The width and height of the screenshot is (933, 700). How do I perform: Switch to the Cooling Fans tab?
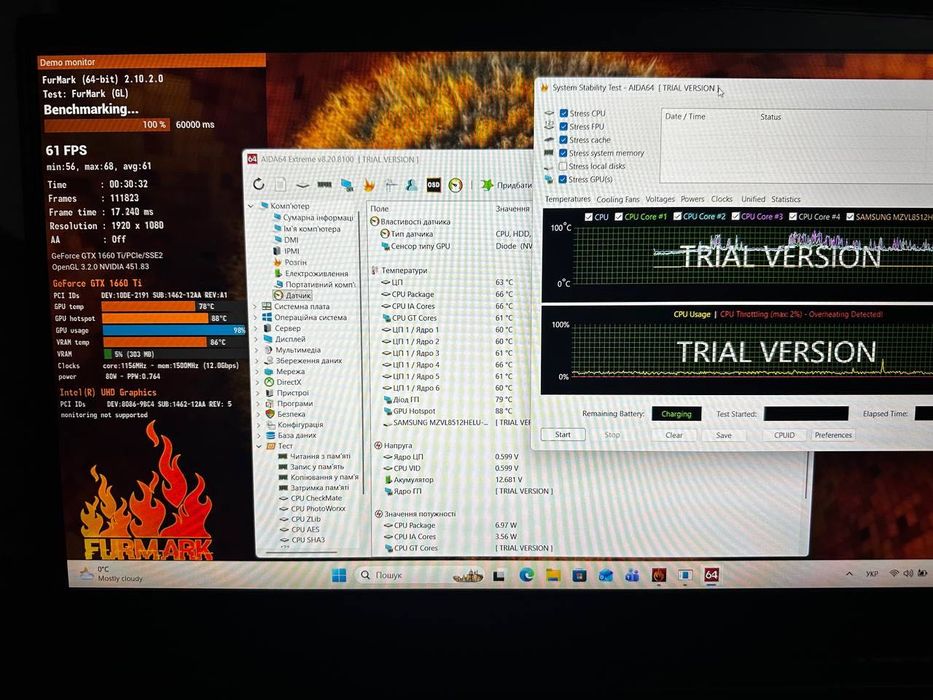tap(618, 199)
